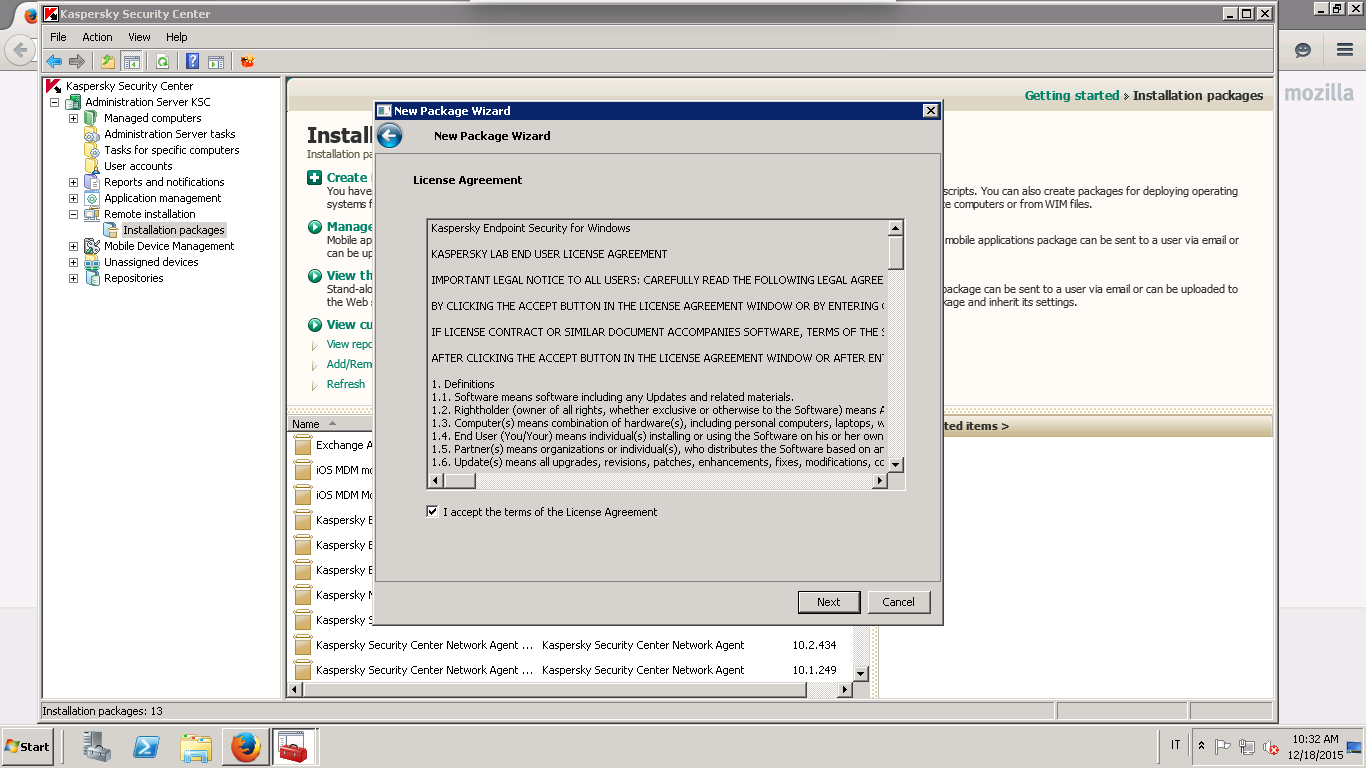Open Help from the question mark icon
This screenshot has height=768, width=1366.
click(193, 61)
